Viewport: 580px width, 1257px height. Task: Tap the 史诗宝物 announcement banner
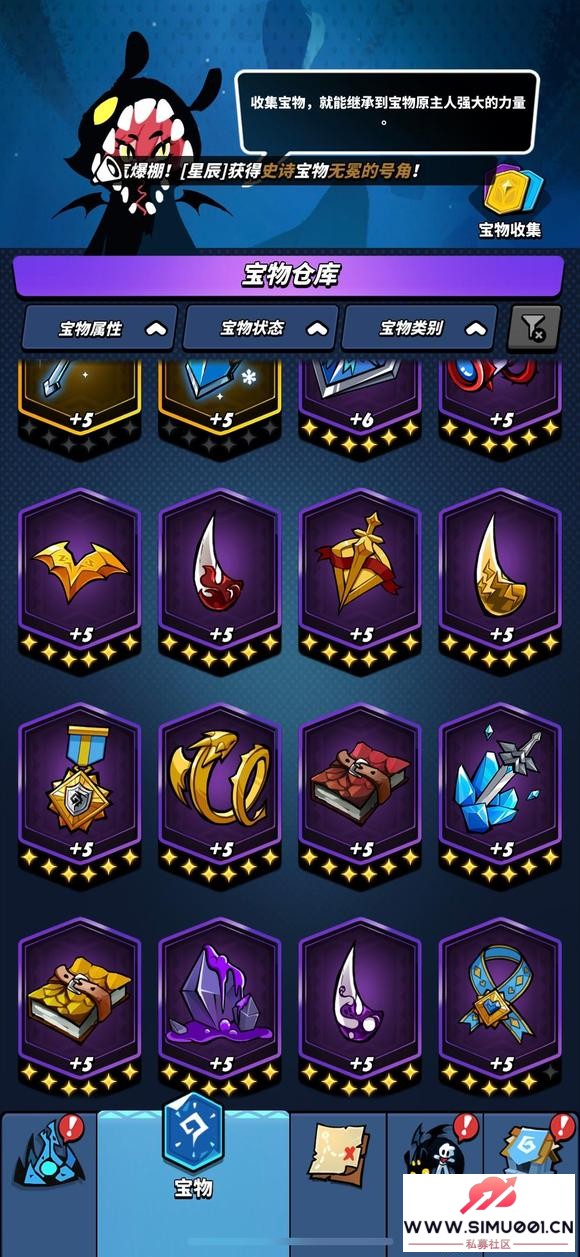[270, 171]
